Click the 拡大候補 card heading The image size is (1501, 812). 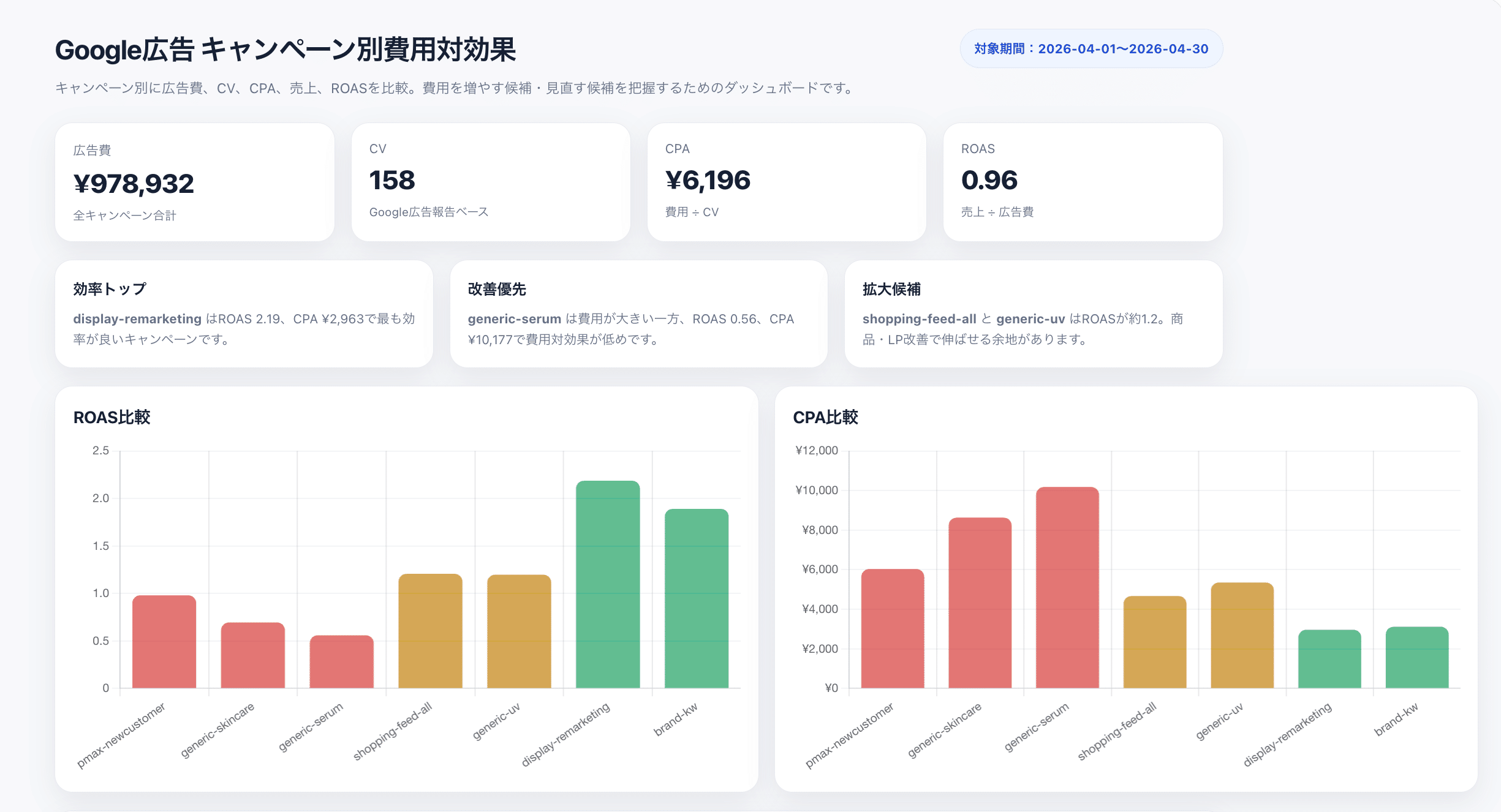891,289
